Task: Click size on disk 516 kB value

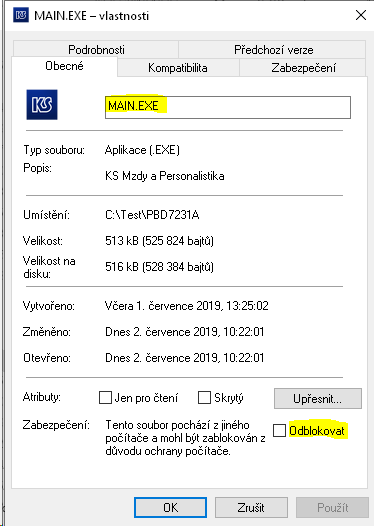Action: [159, 267]
